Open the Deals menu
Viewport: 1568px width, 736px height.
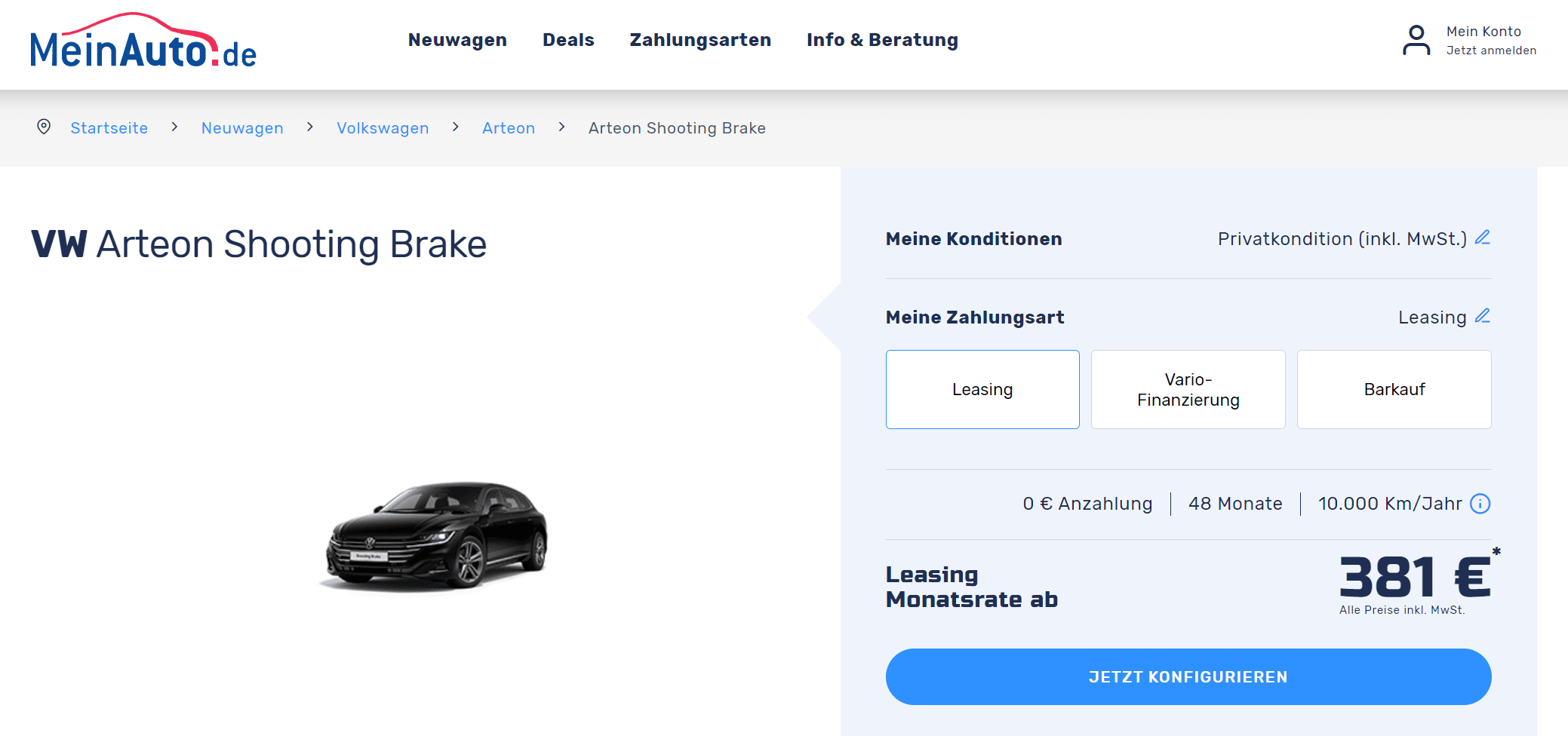[568, 40]
